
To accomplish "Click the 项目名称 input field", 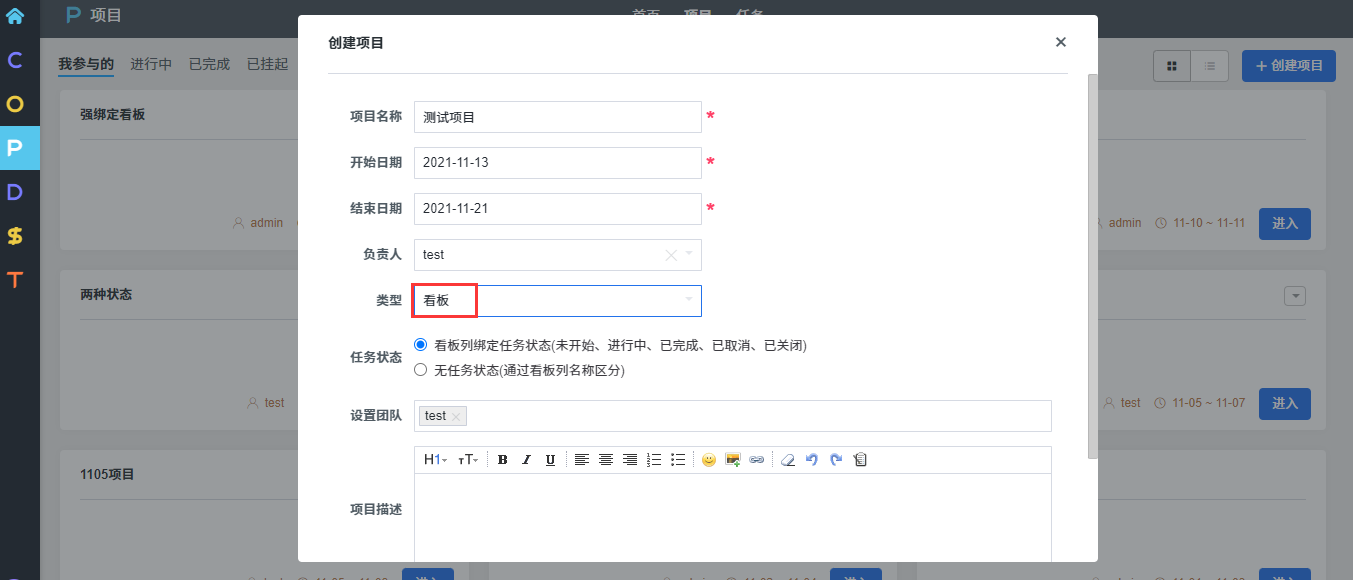I will point(557,117).
